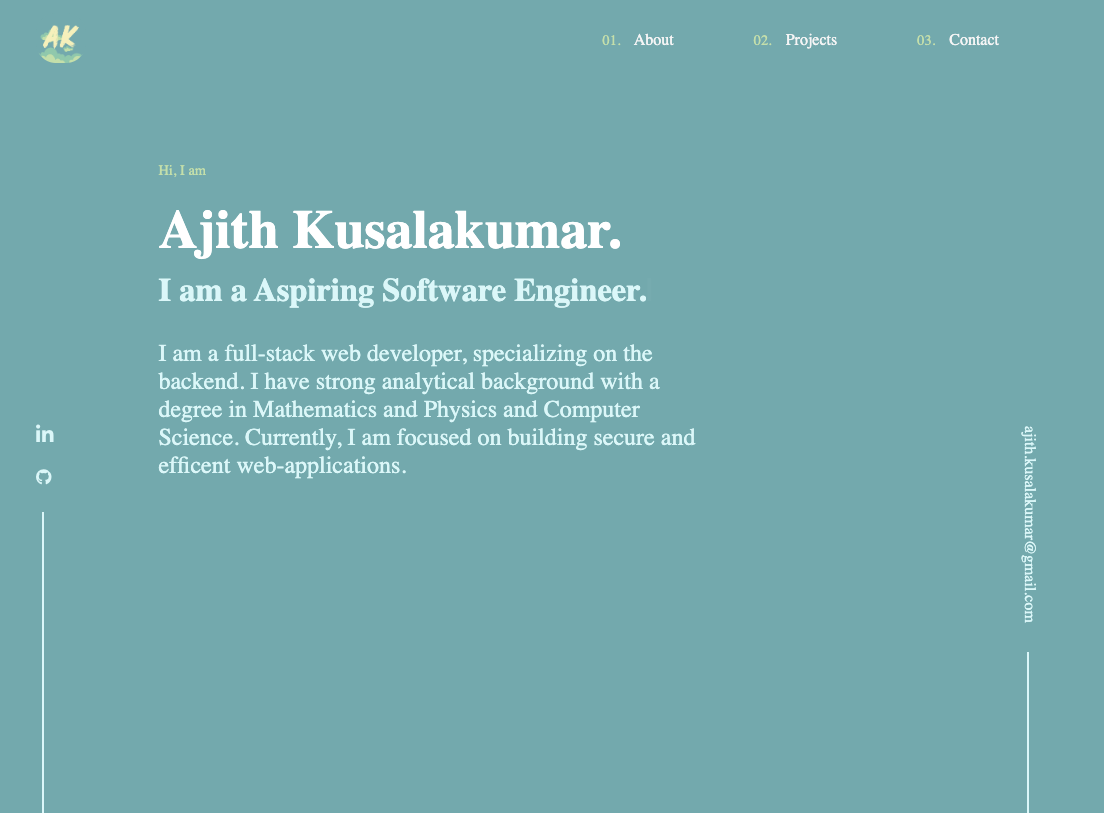
Task: Click the left decorative vertical line
Action: [x=43, y=660]
